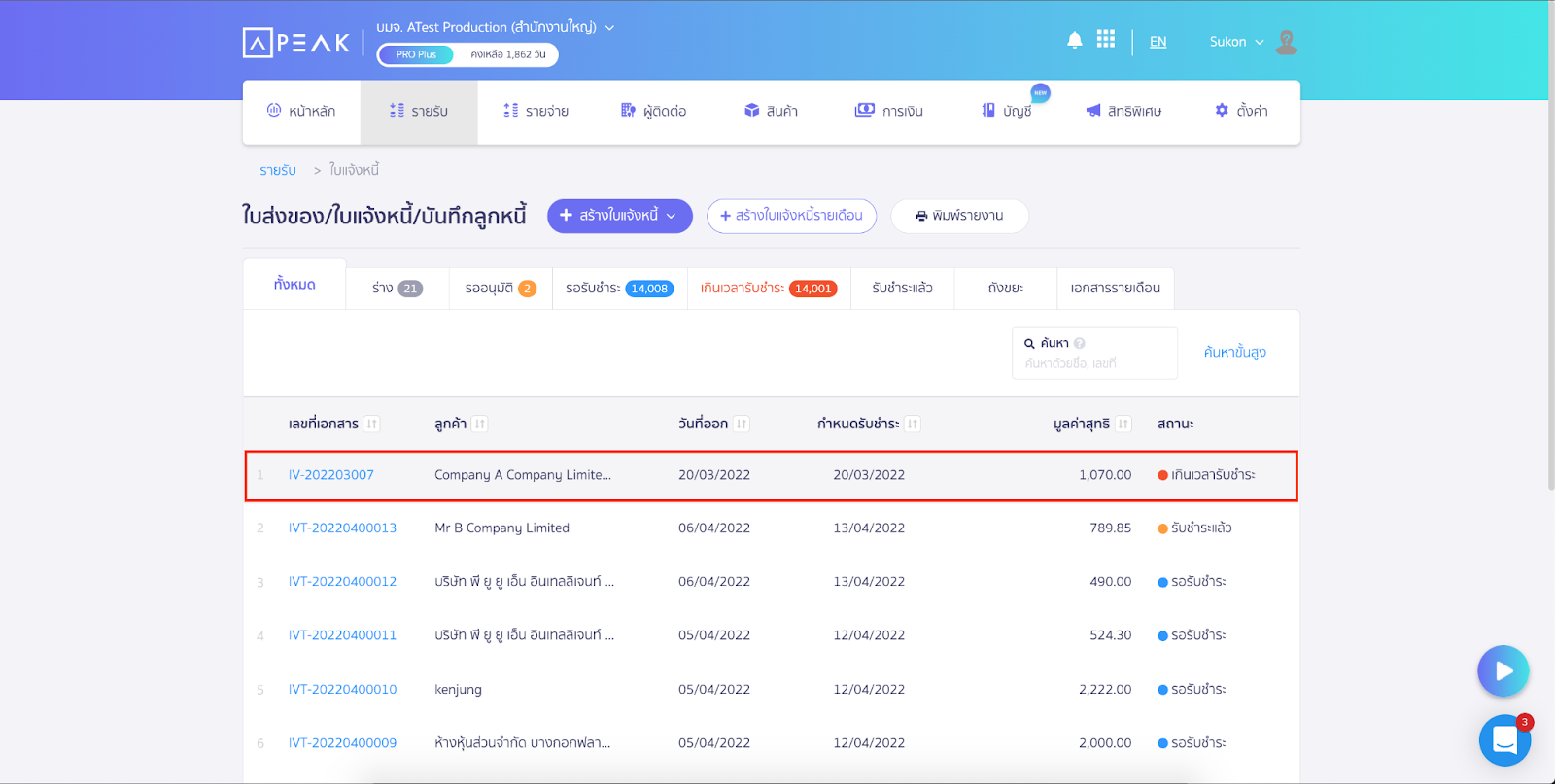The image size is (1555, 784).
Task: Sort by document number column
Action: (x=372, y=424)
